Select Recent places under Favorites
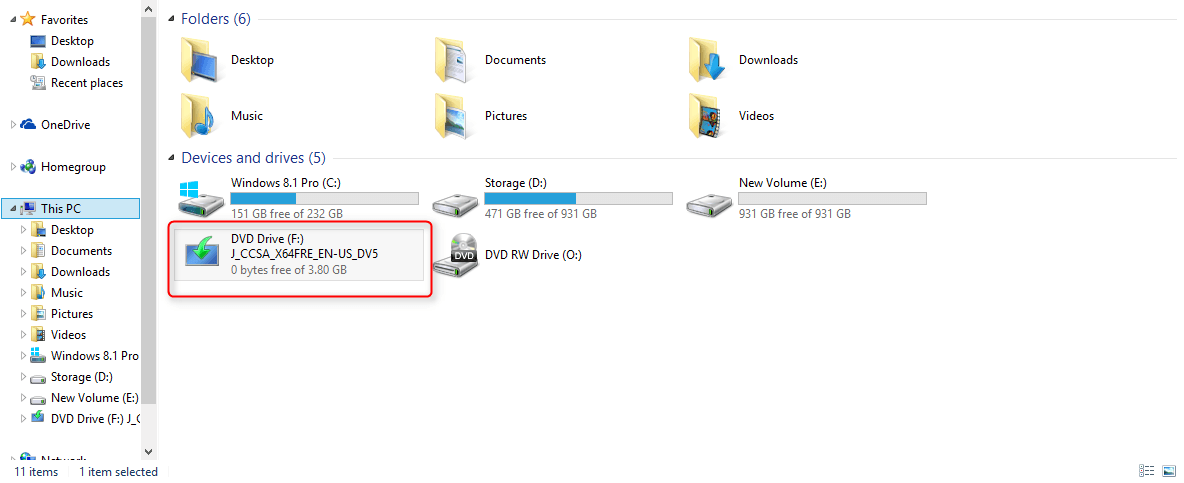 point(87,83)
